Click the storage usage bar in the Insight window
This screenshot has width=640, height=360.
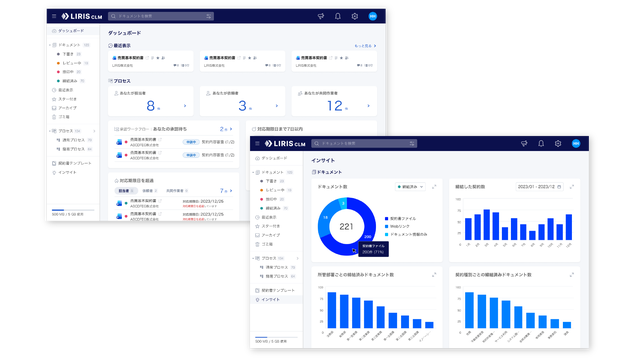coord(276,337)
